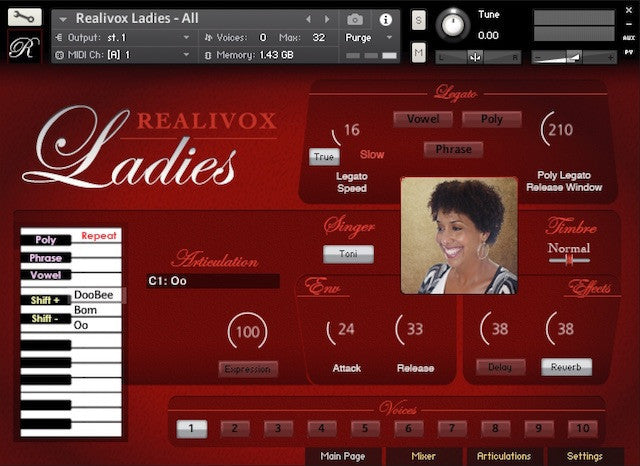Screen dimensions: 640x466
Task: Click the Expression knob dial
Action: (x=247, y=331)
